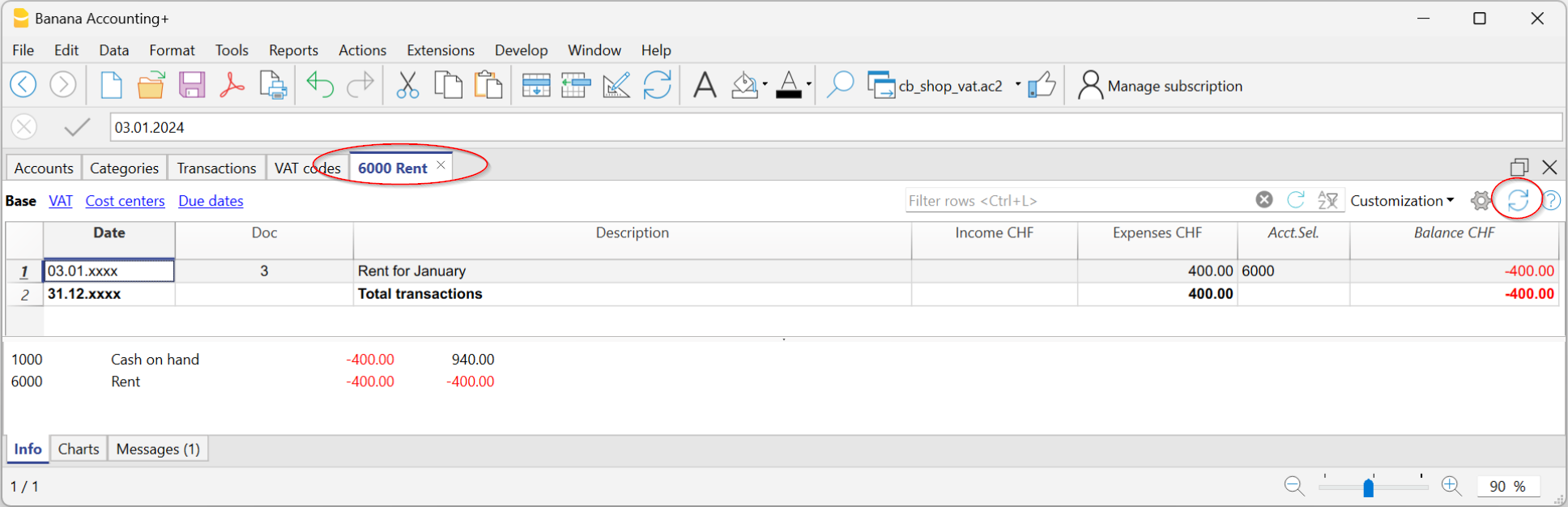
Task: Open the Find magnifying glass tool
Action: [x=840, y=85]
